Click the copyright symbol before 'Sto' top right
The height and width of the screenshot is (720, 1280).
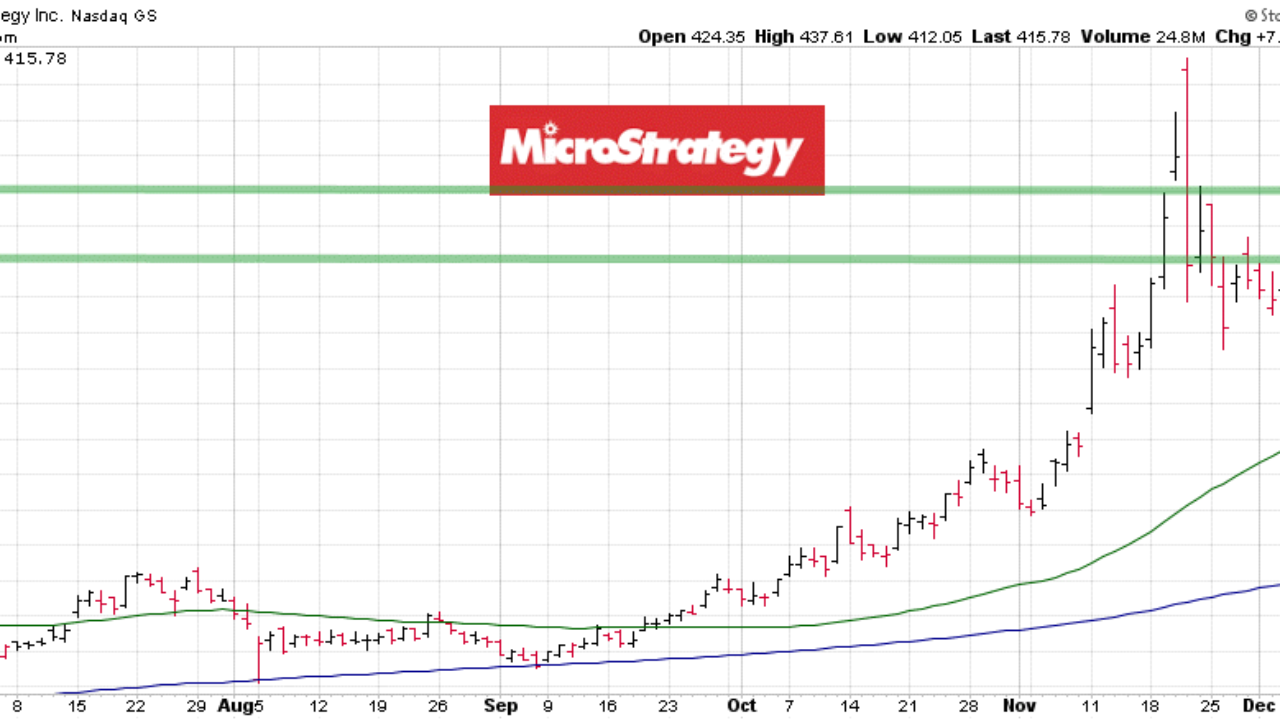pyautogui.click(x=1251, y=14)
